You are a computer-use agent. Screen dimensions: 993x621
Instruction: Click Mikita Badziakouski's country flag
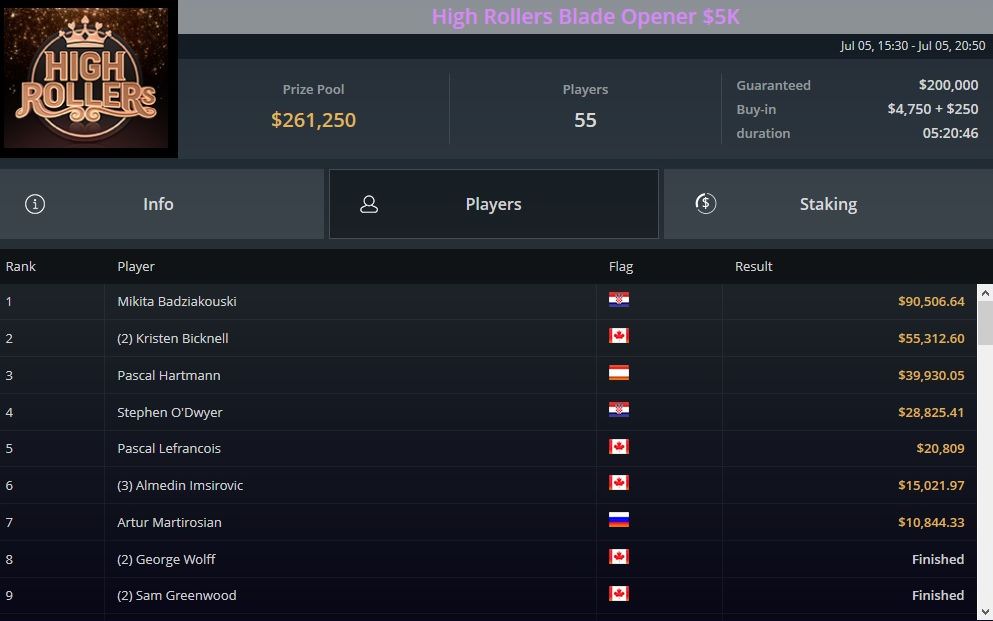click(x=619, y=300)
